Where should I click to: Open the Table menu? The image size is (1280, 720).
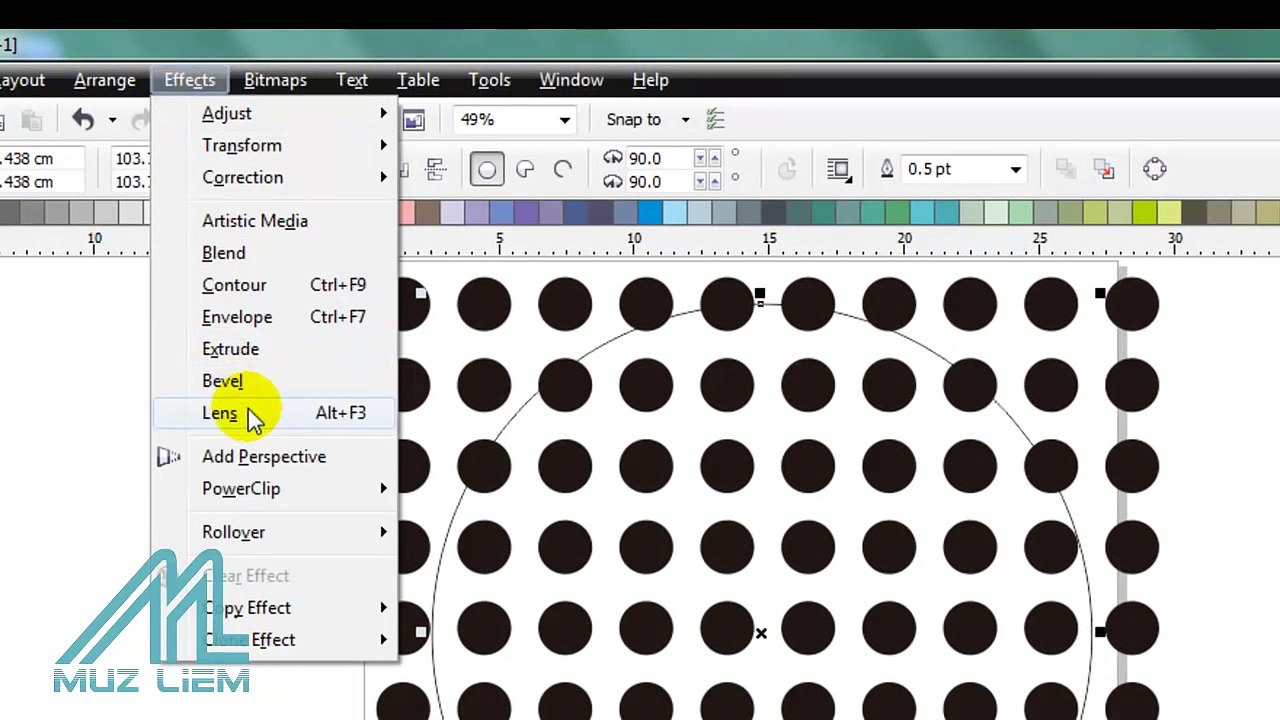418,80
